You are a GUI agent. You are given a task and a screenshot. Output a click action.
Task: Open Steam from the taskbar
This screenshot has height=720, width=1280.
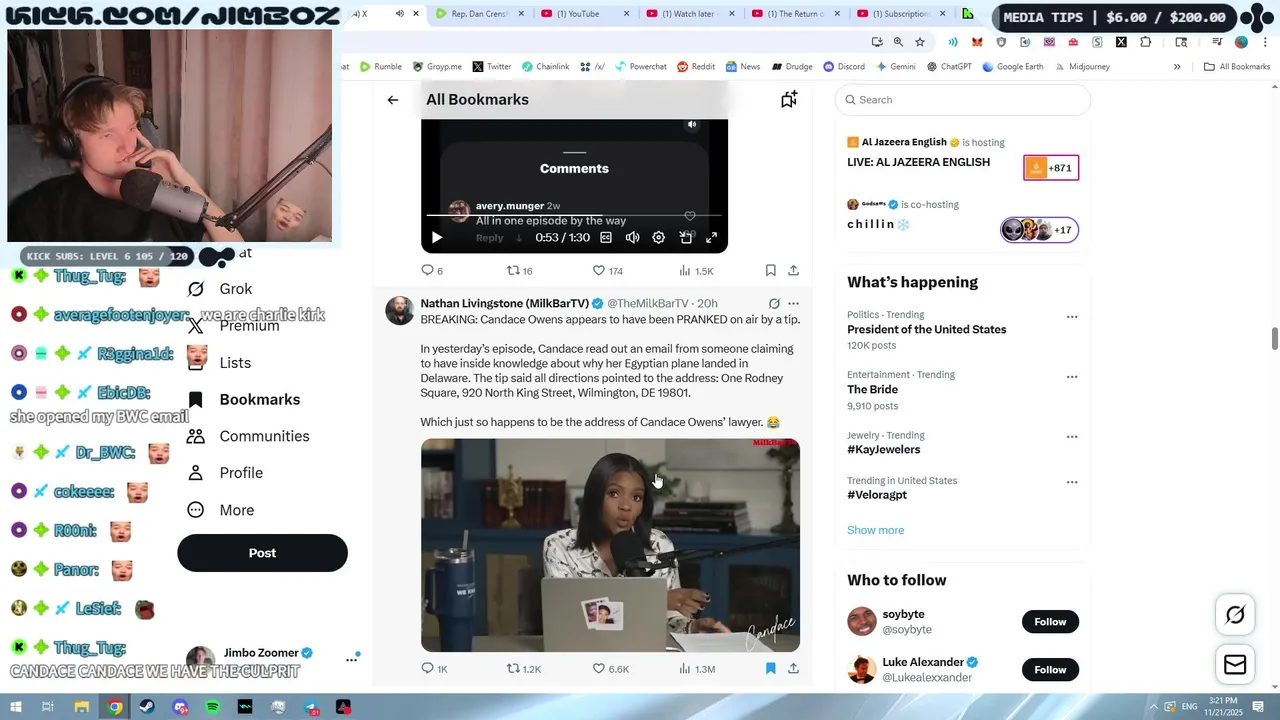147,707
